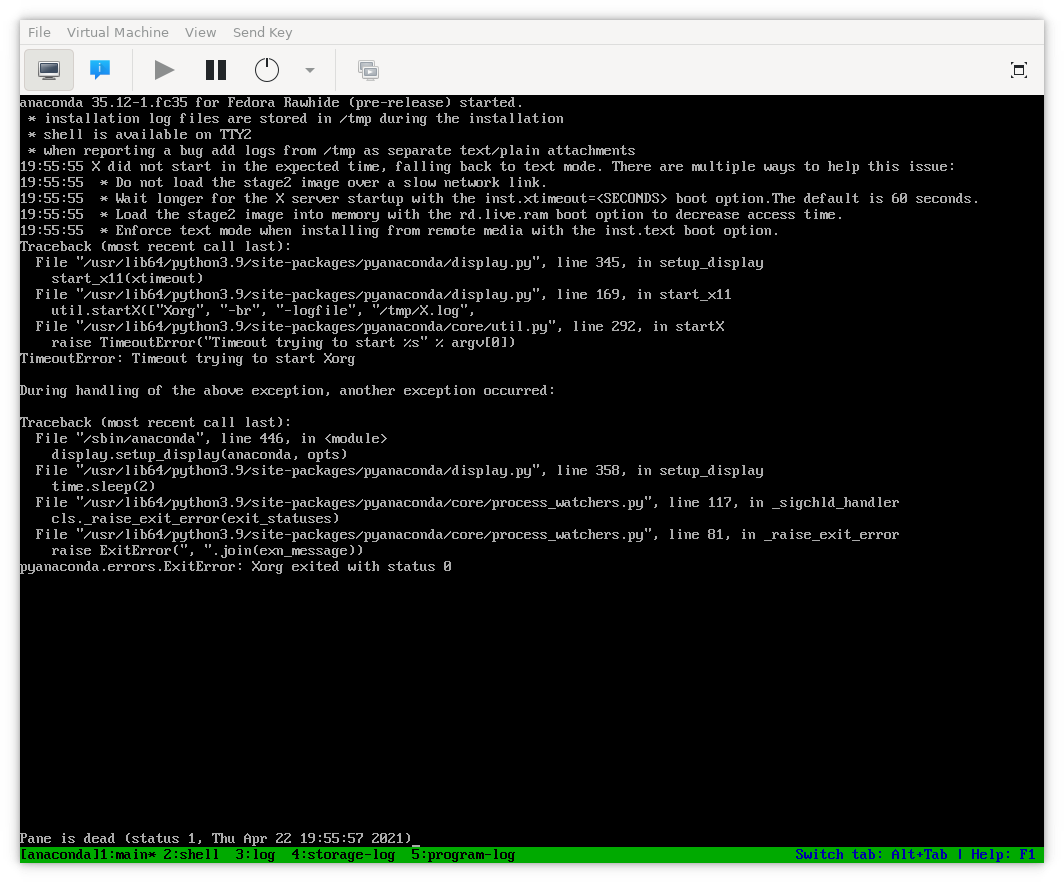Select the 3:log tmux tab

[x=255, y=854]
